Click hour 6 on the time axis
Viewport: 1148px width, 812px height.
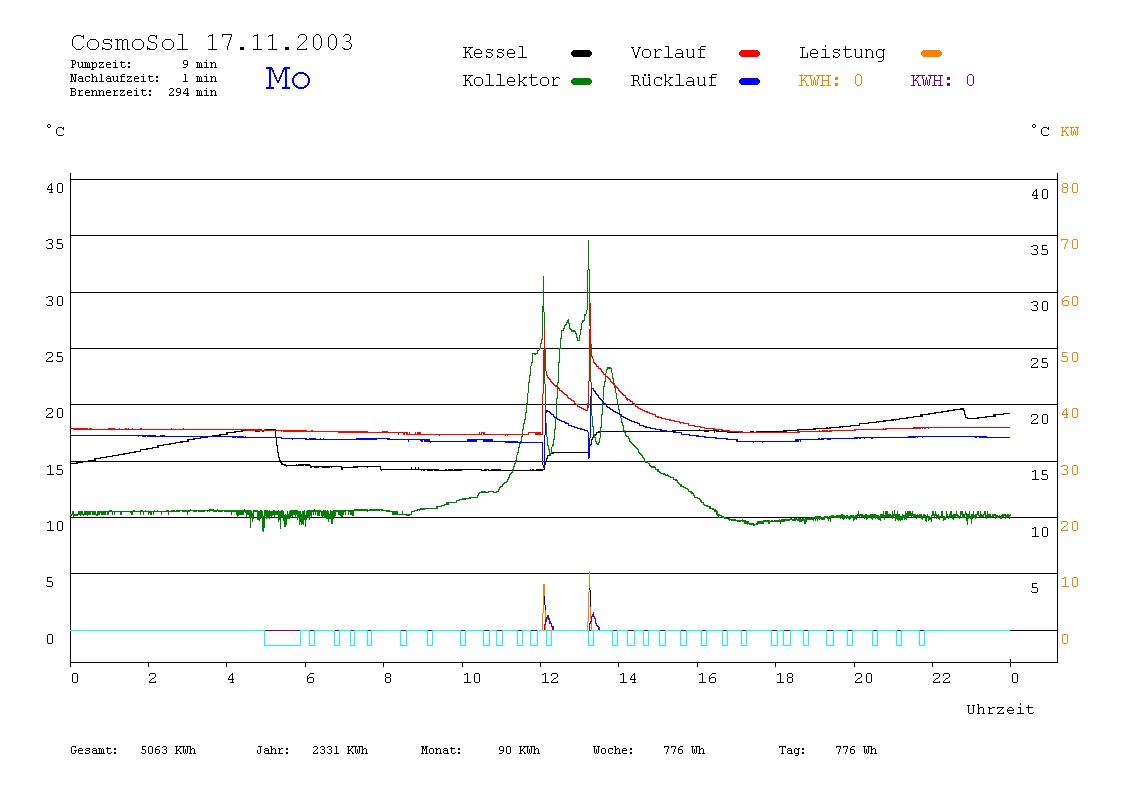[x=310, y=679]
